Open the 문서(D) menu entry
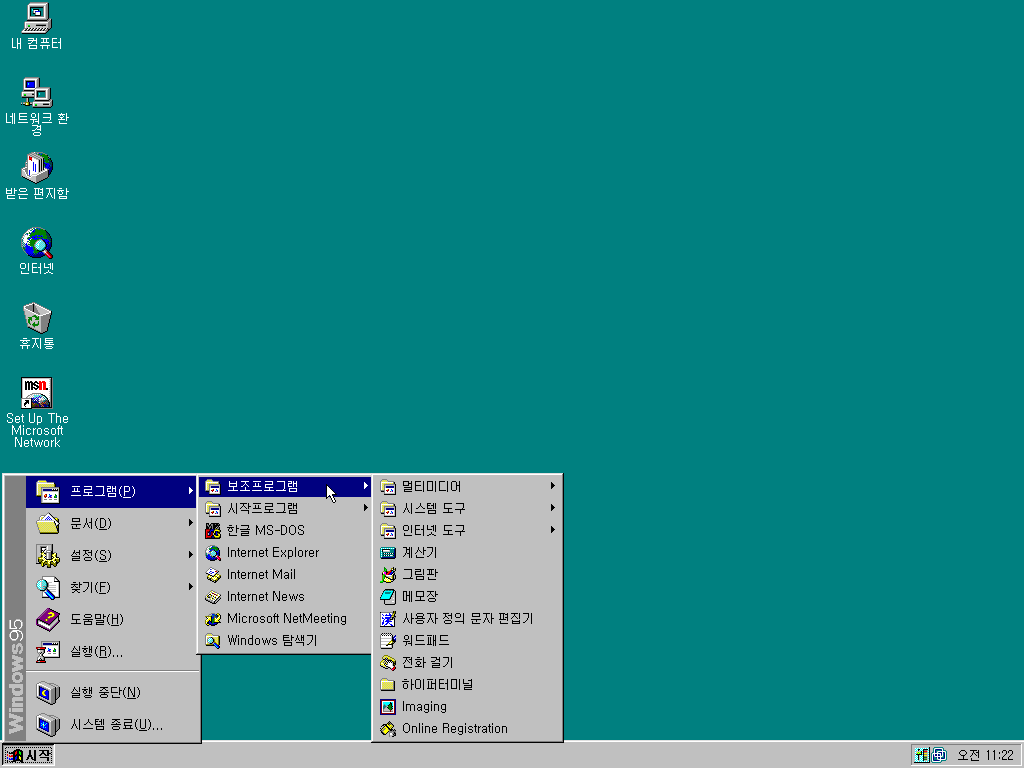This screenshot has height=768, width=1024. pos(111,523)
